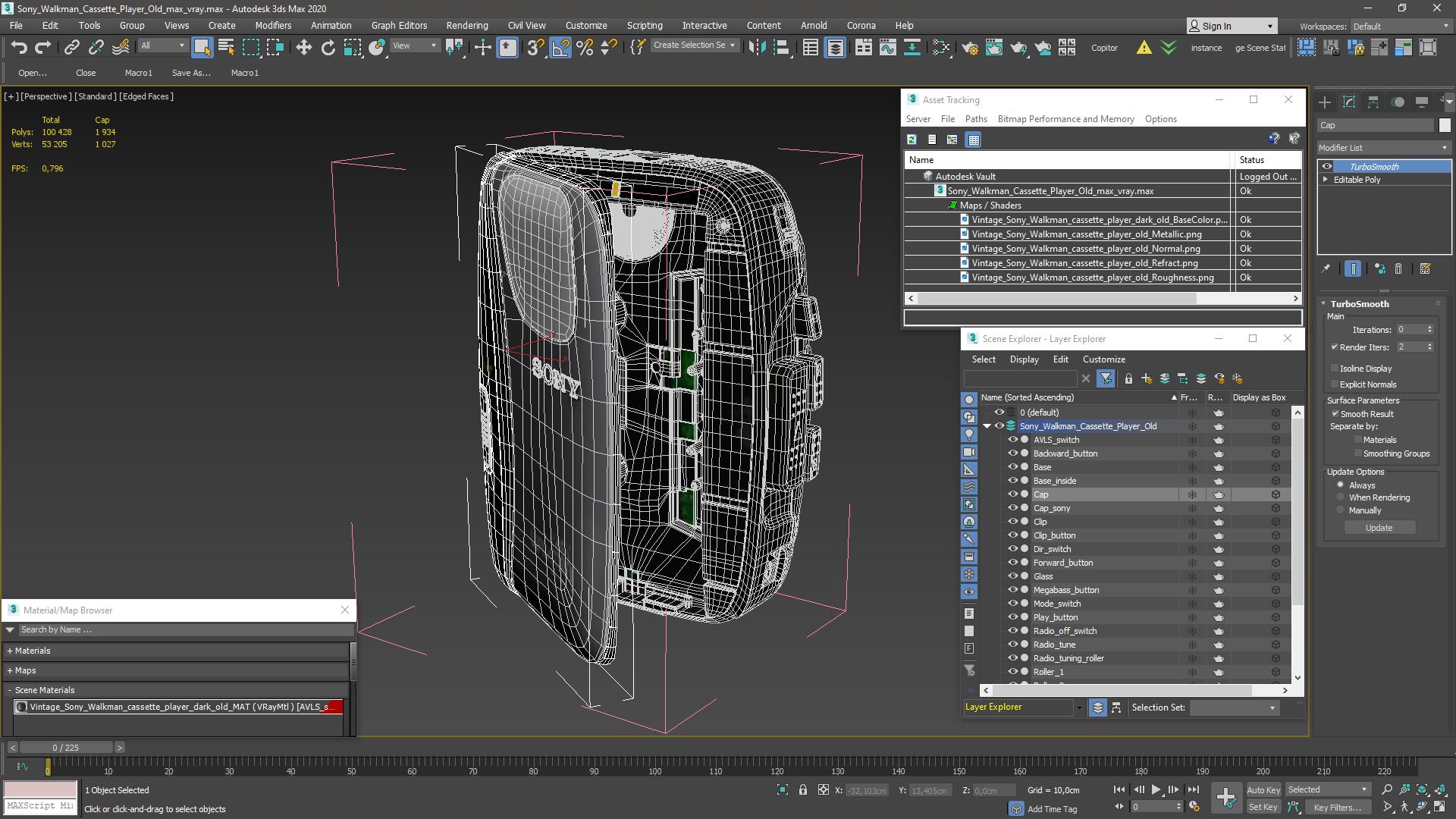Click the Open... macro button
The width and height of the screenshot is (1456, 819).
pyautogui.click(x=33, y=73)
